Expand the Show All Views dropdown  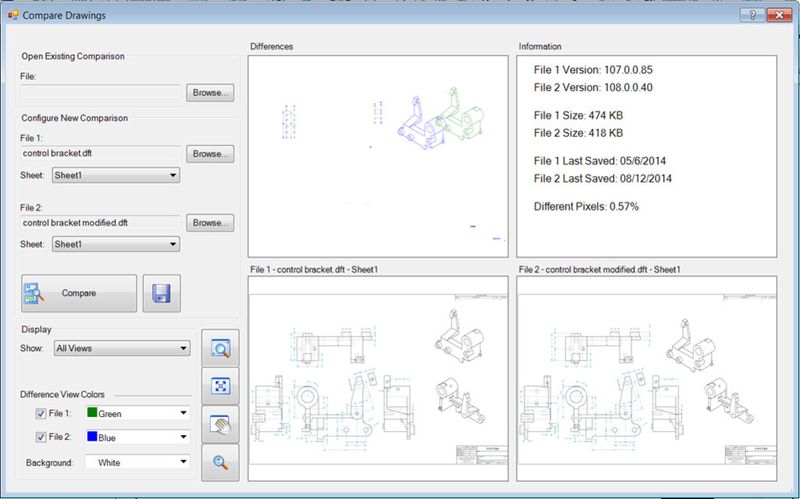coord(122,348)
